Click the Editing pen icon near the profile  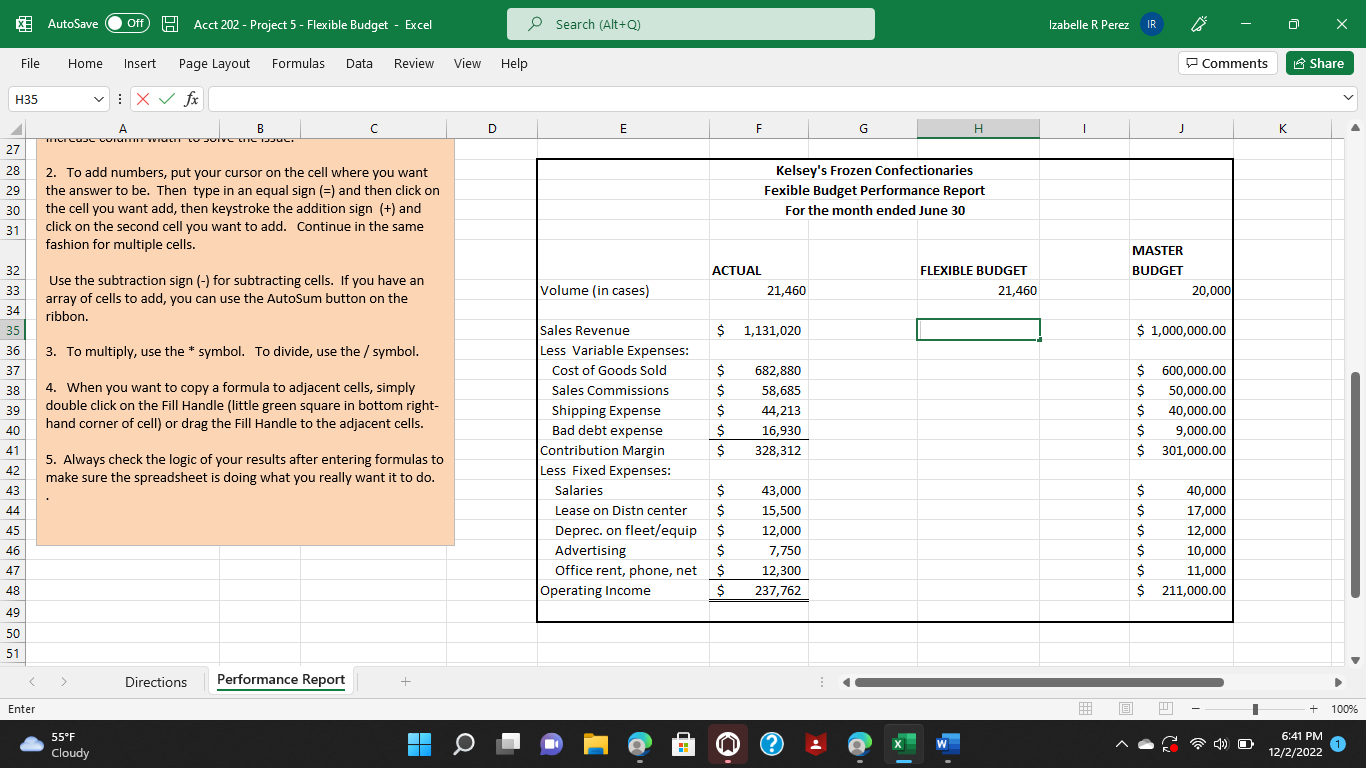[x=1200, y=24]
